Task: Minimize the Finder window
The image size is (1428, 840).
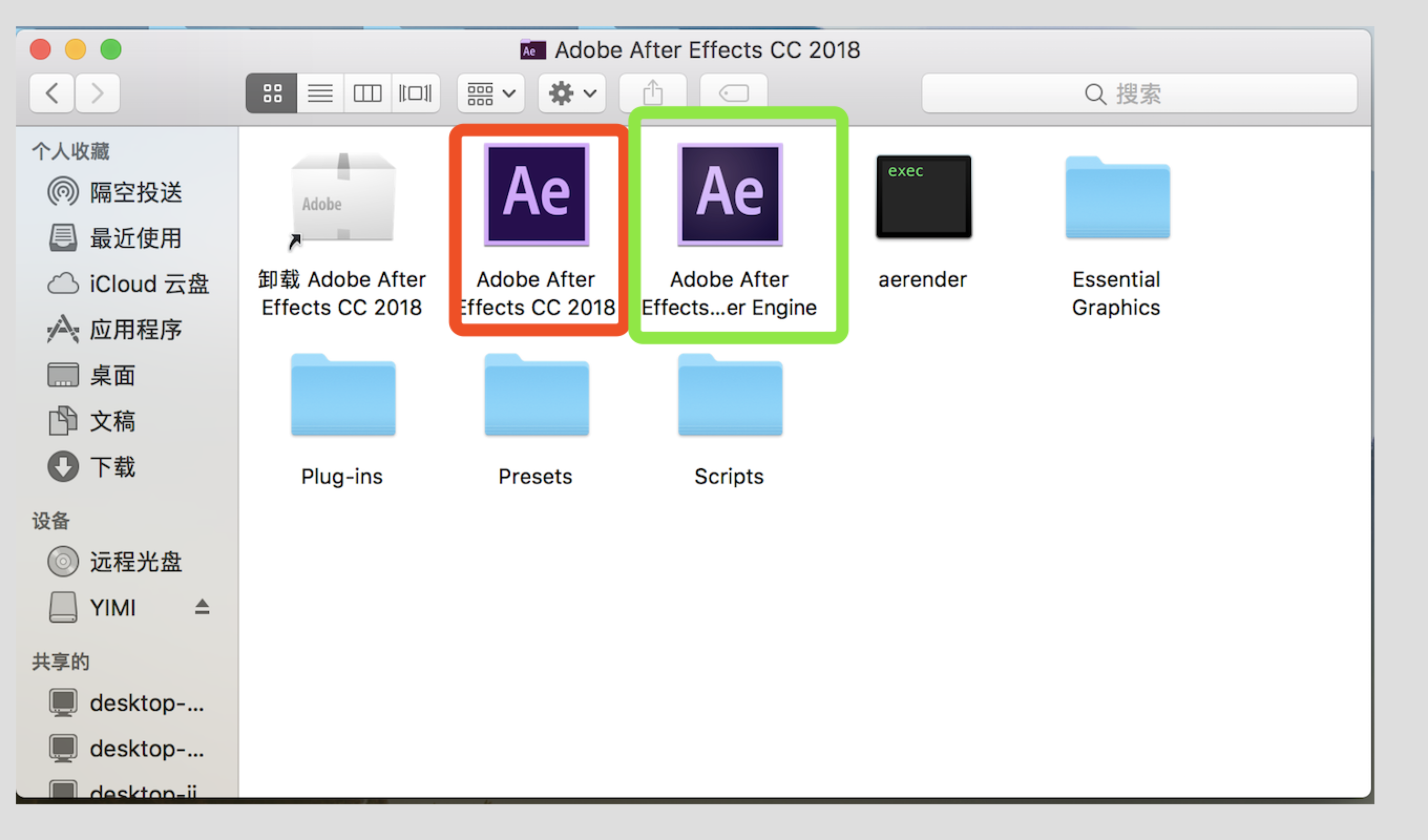Action: (x=76, y=49)
